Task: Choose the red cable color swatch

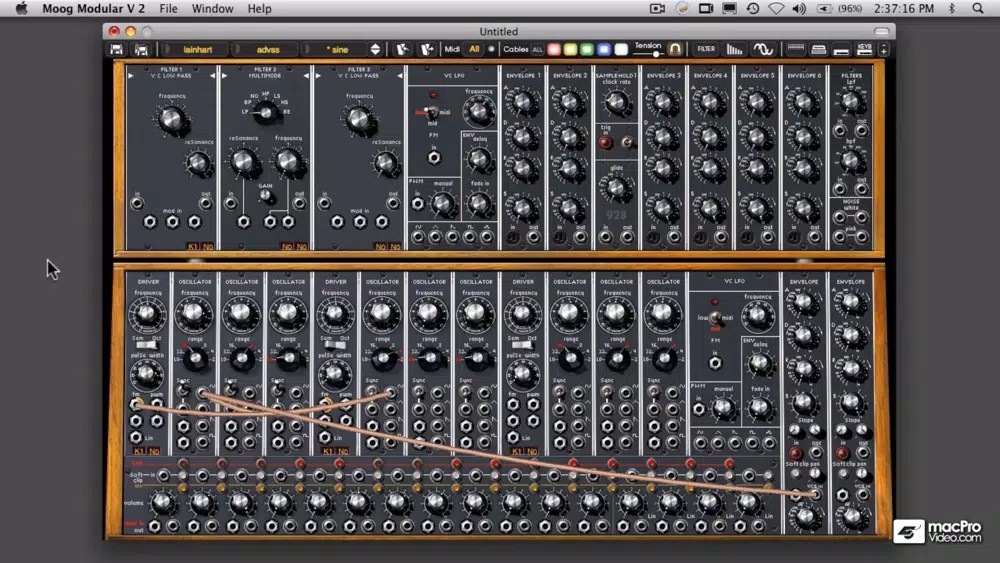Action: pyautogui.click(x=554, y=49)
